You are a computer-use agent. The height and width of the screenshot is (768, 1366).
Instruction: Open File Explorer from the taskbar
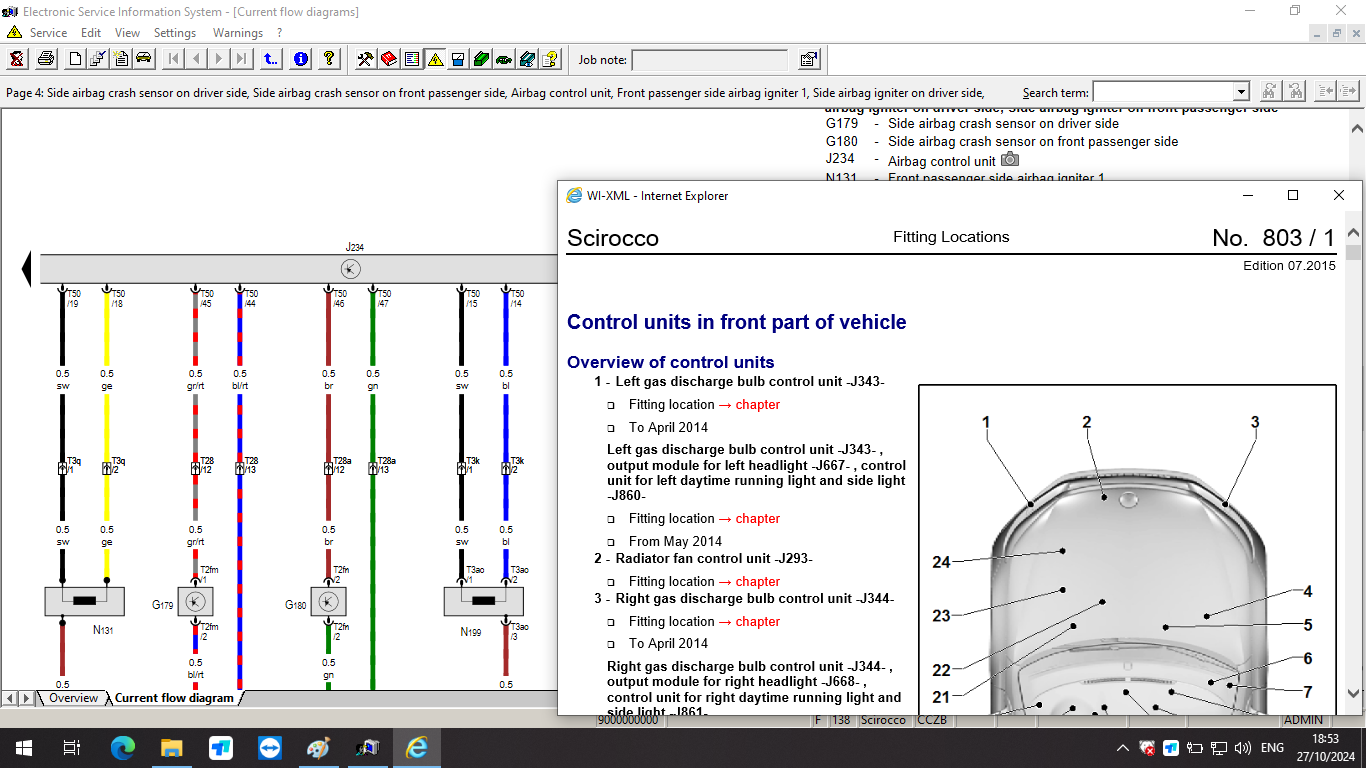pyautogui.click(x=172, y=748)
